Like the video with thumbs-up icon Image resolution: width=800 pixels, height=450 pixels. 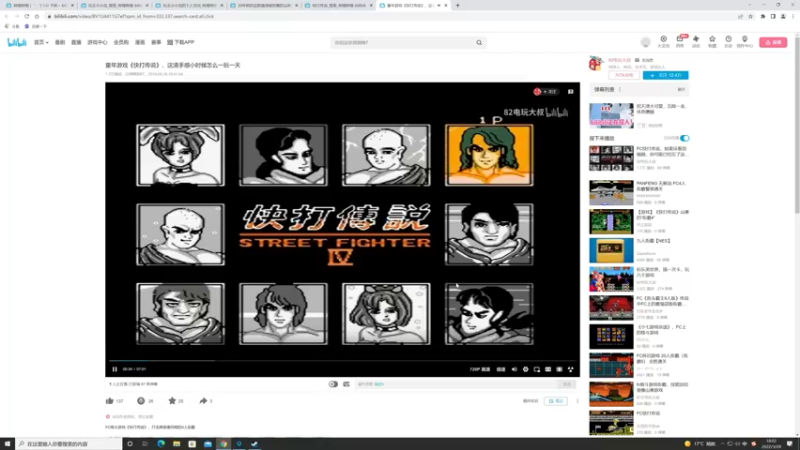point(110,401)
